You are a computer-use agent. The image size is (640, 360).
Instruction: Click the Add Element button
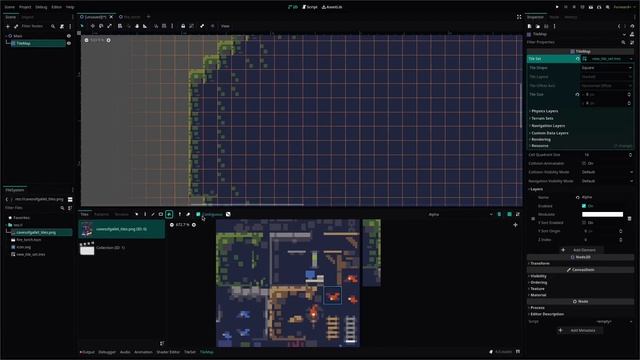(x=581, y=250)
